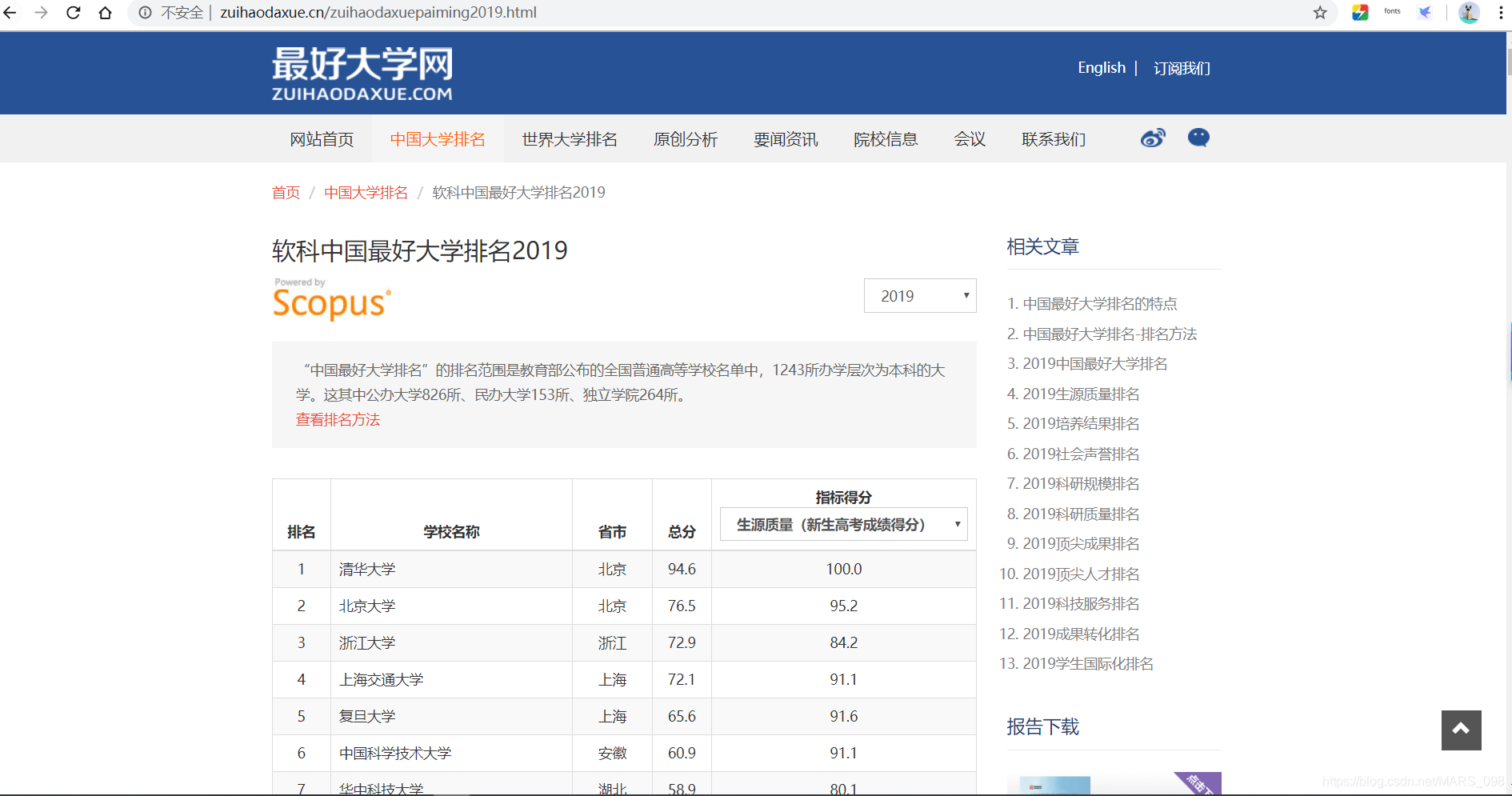Click the 浙江大学 table cell
The height and width of the screenshot is (796, 1512).
(x=451, y=643)
